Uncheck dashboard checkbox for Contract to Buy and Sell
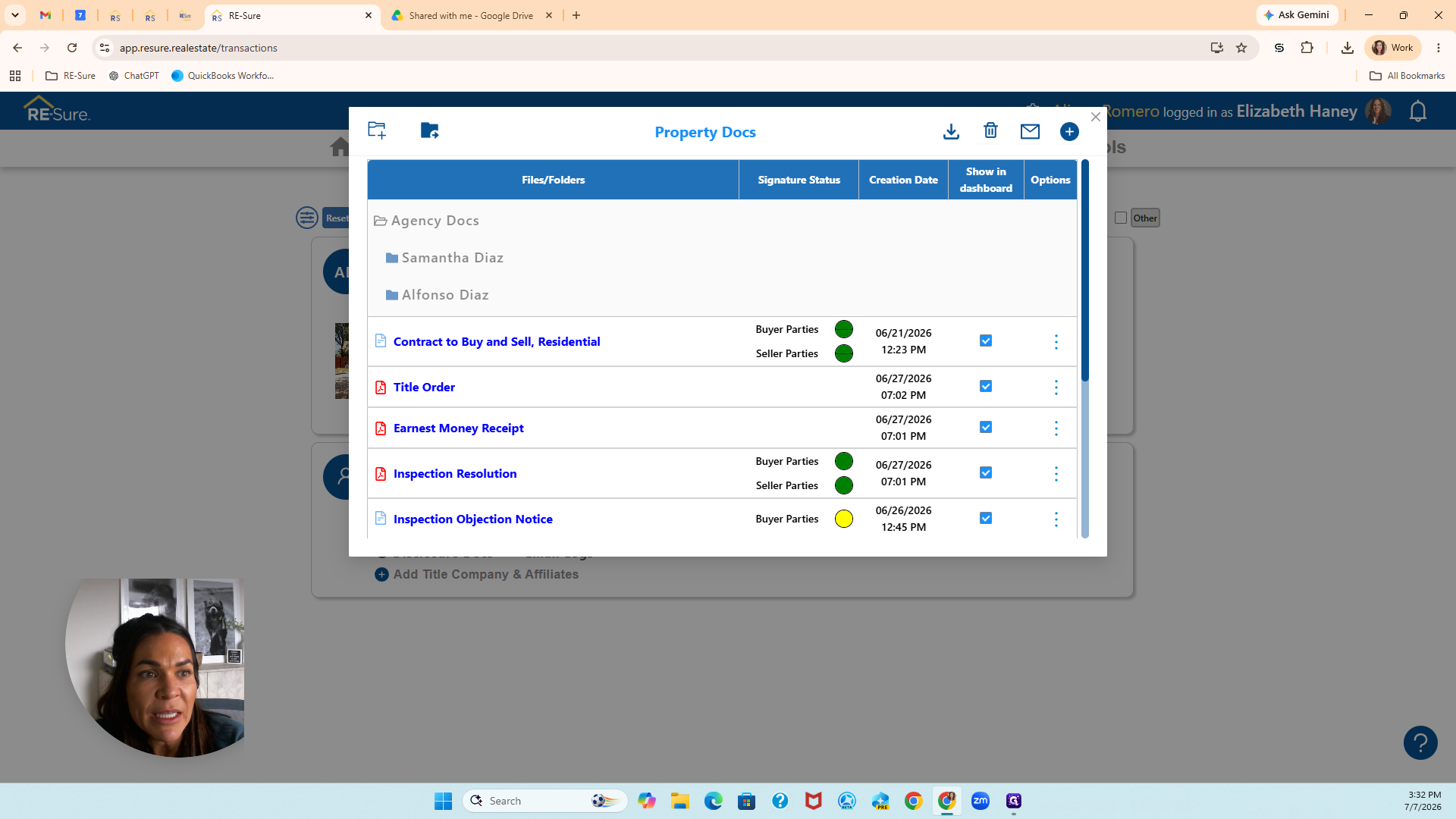The image size is (1456, 819). tap(986, 340)
